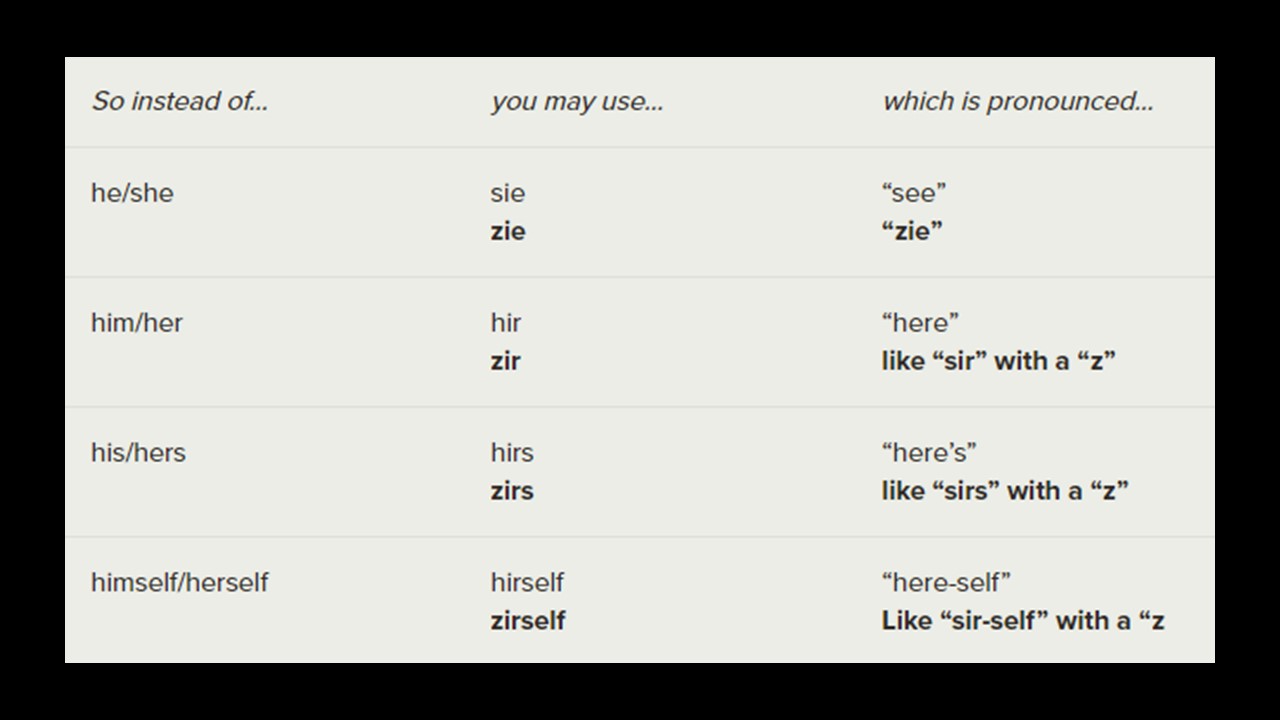Screen dimensions: 1280x720
Task: Click the bold pronoun "zirself"
Action: [528, 621]
